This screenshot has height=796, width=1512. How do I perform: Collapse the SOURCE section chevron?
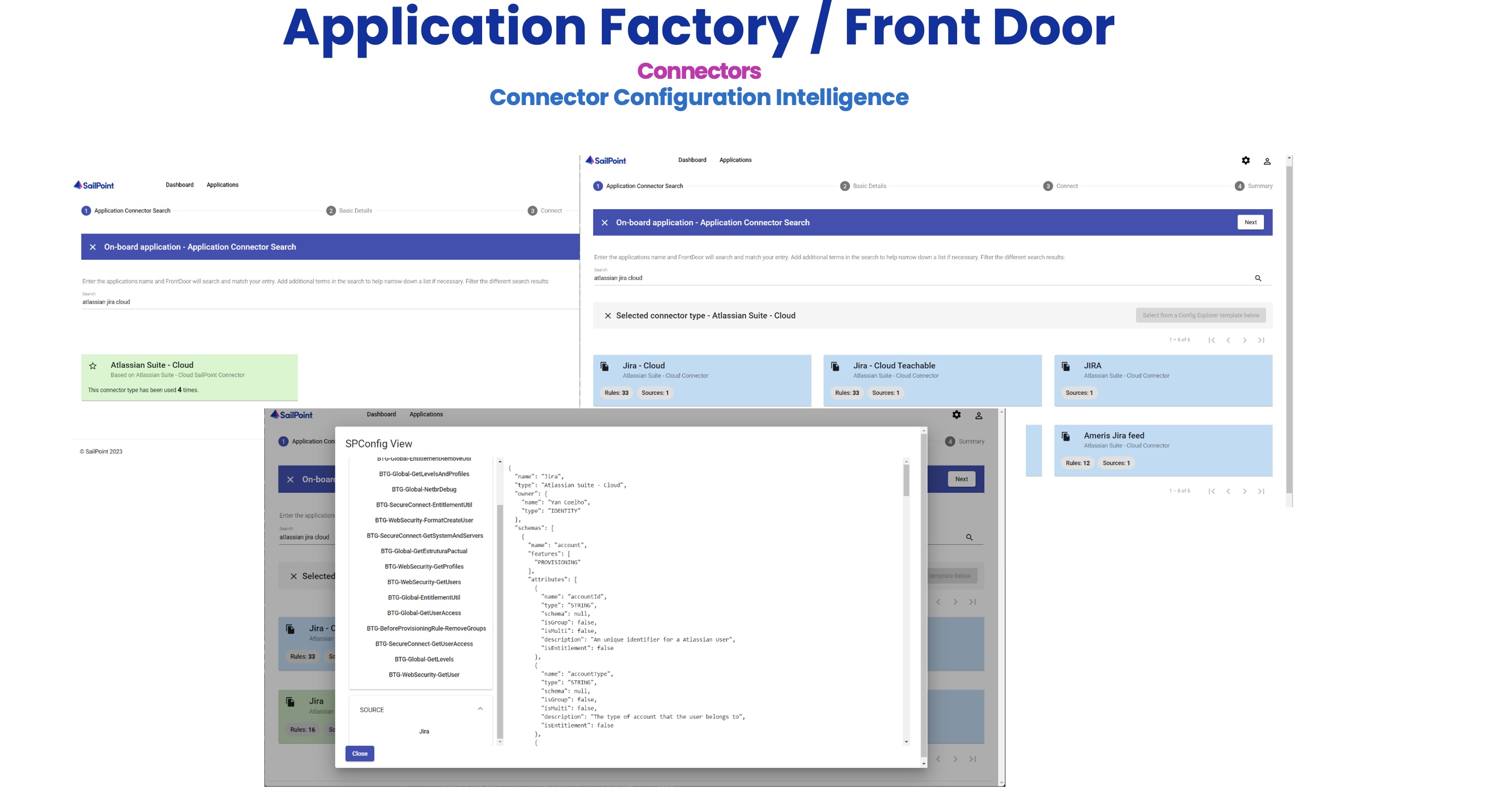point(480,709)
